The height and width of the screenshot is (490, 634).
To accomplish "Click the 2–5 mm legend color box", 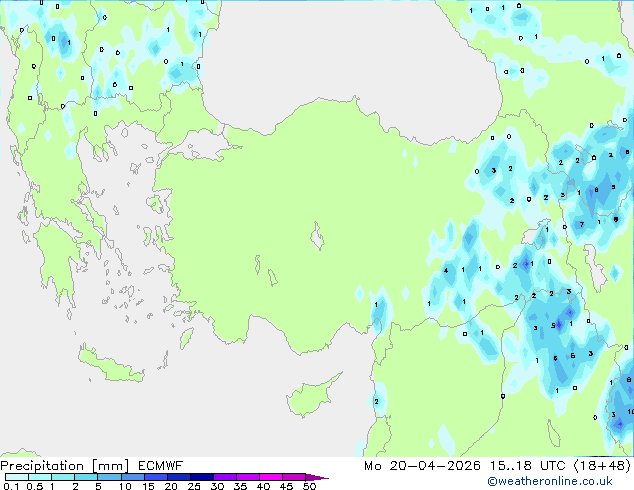I will 86,477.
